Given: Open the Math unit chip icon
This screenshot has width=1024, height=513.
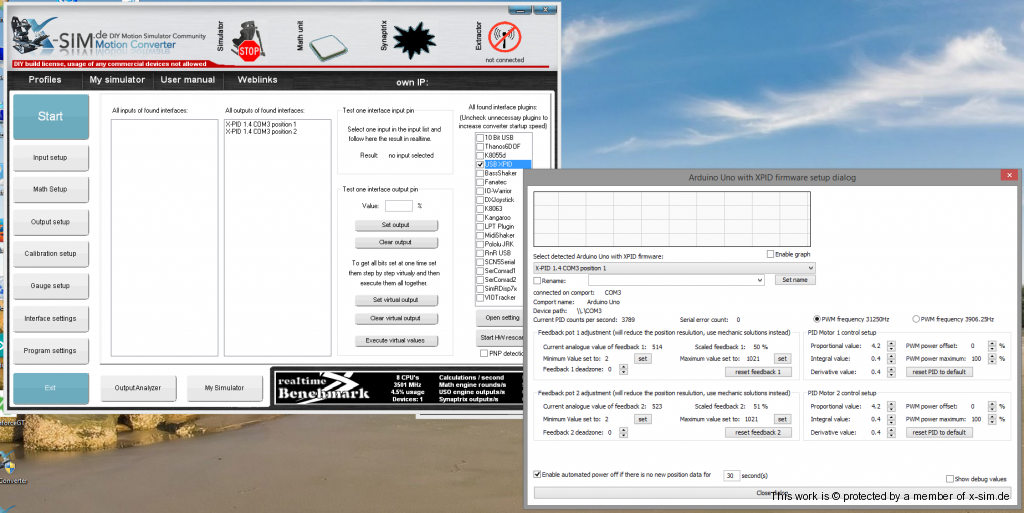Looking at the screenshot, I should pyautogui.click(x=328, y=47).
